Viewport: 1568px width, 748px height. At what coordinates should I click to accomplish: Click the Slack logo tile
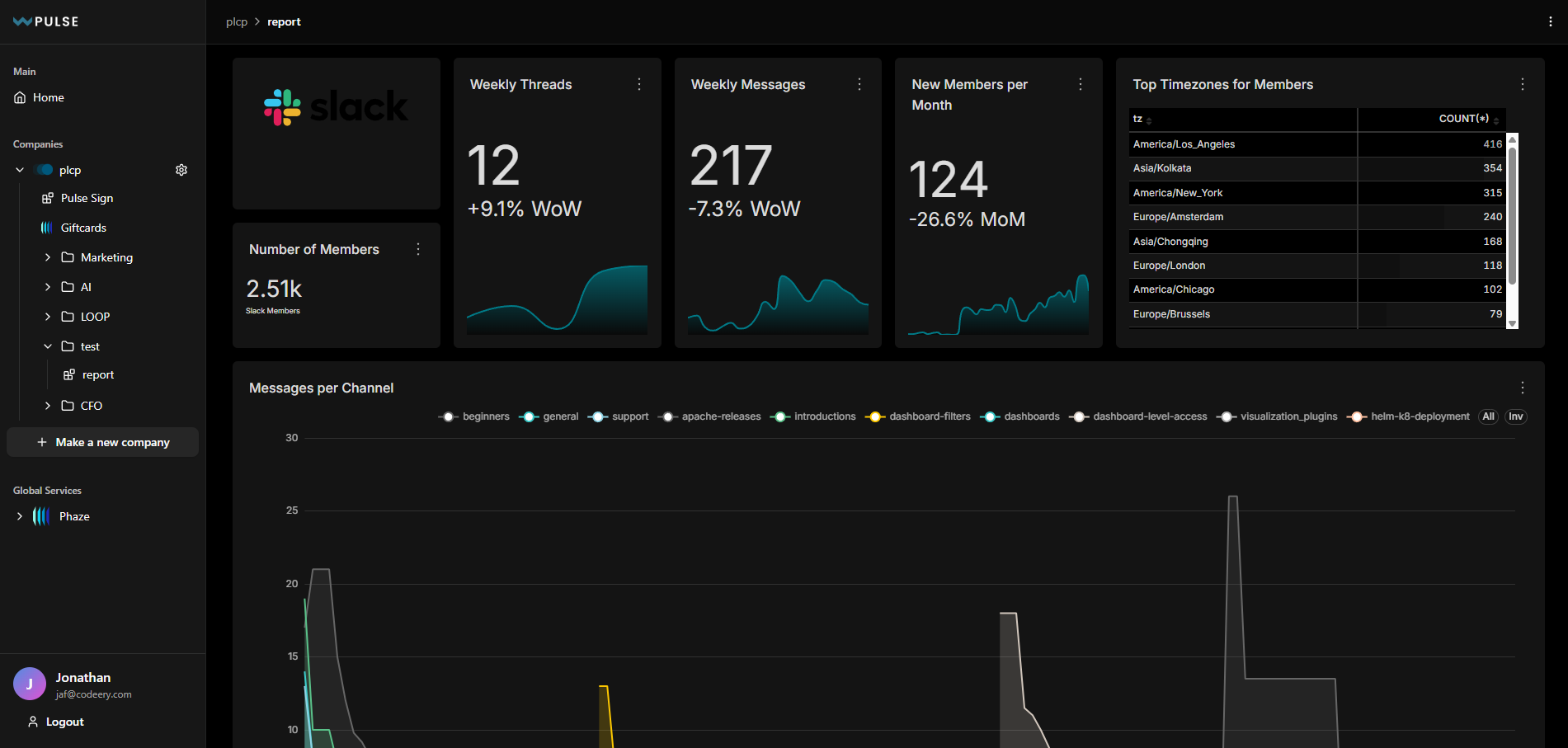coord(335,106)
